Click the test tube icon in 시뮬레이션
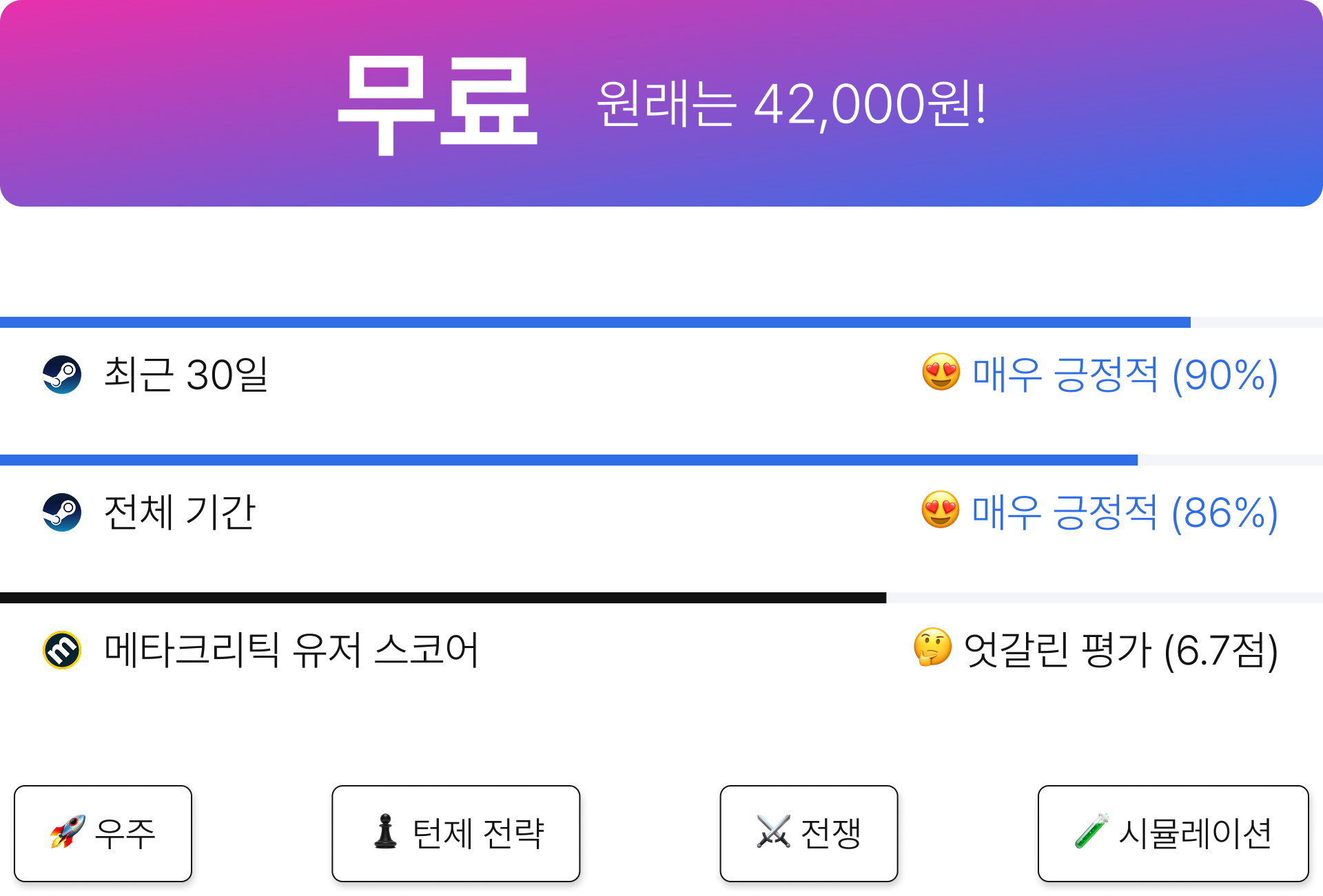 click(1091, 831)
